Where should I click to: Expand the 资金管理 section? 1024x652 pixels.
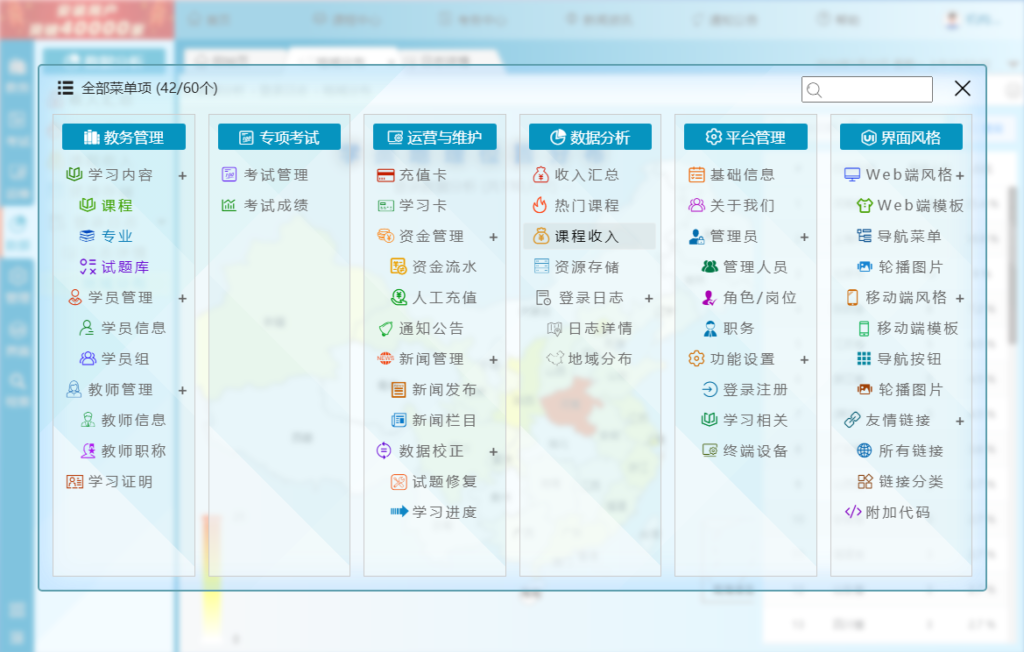point(494,237)
